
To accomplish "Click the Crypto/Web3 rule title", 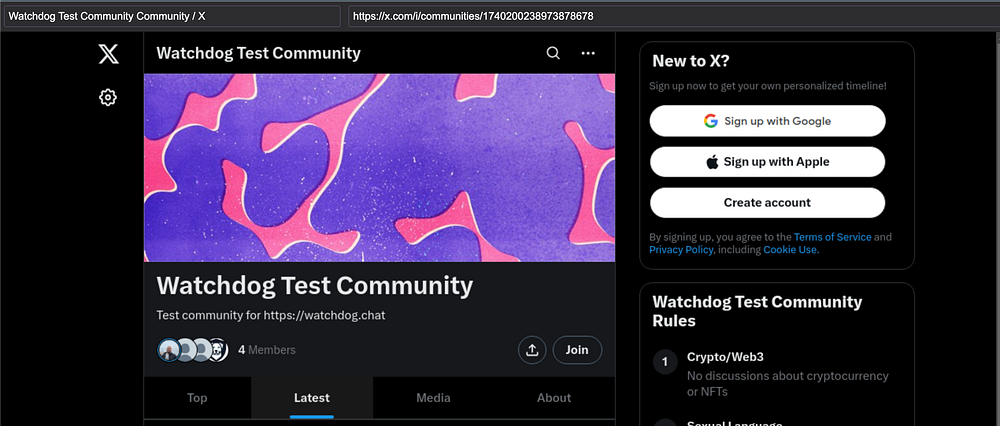I will (725, 357).
